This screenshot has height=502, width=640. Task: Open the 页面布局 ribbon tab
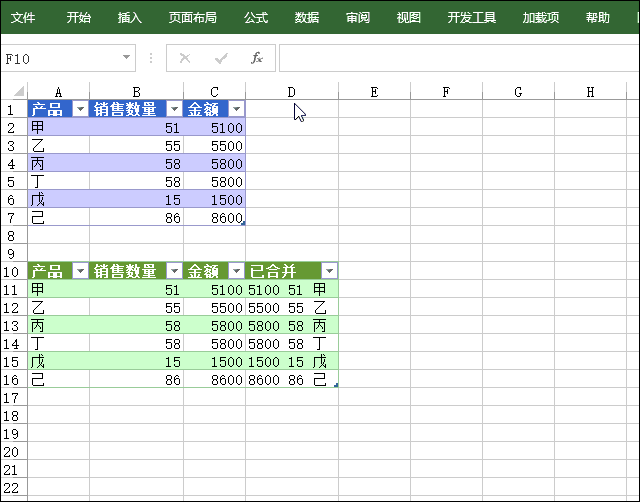193,18
